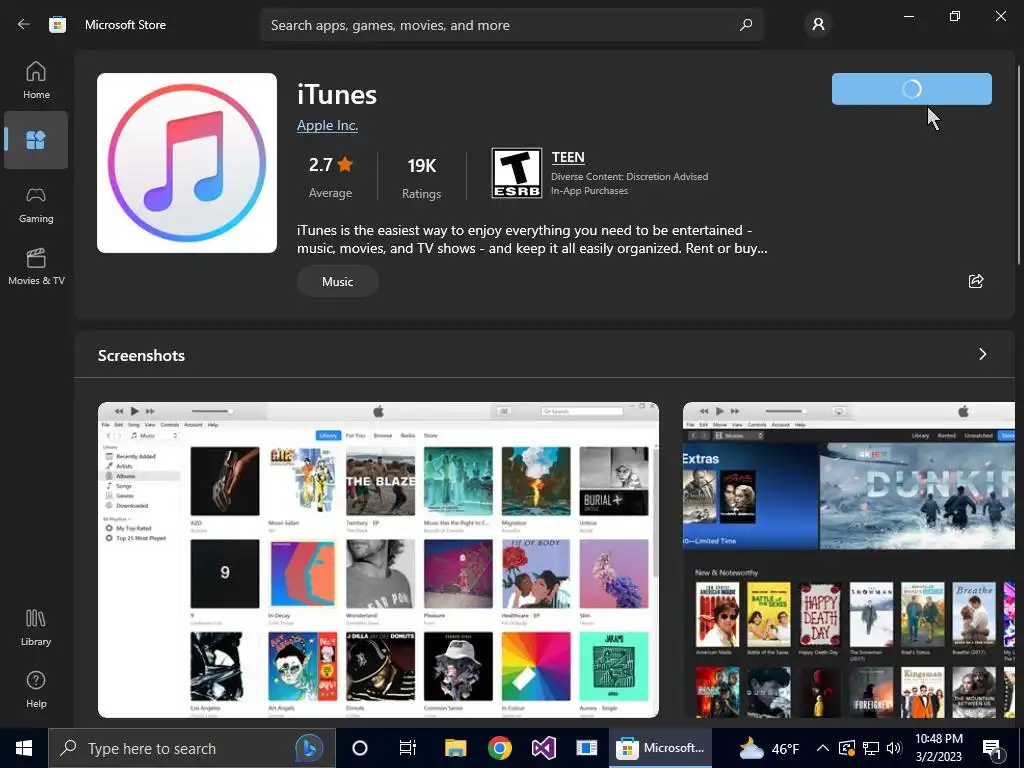Expand Screenshots section with chevron
The height and width of the screenshot is (768, 1024).
(982, 354)
